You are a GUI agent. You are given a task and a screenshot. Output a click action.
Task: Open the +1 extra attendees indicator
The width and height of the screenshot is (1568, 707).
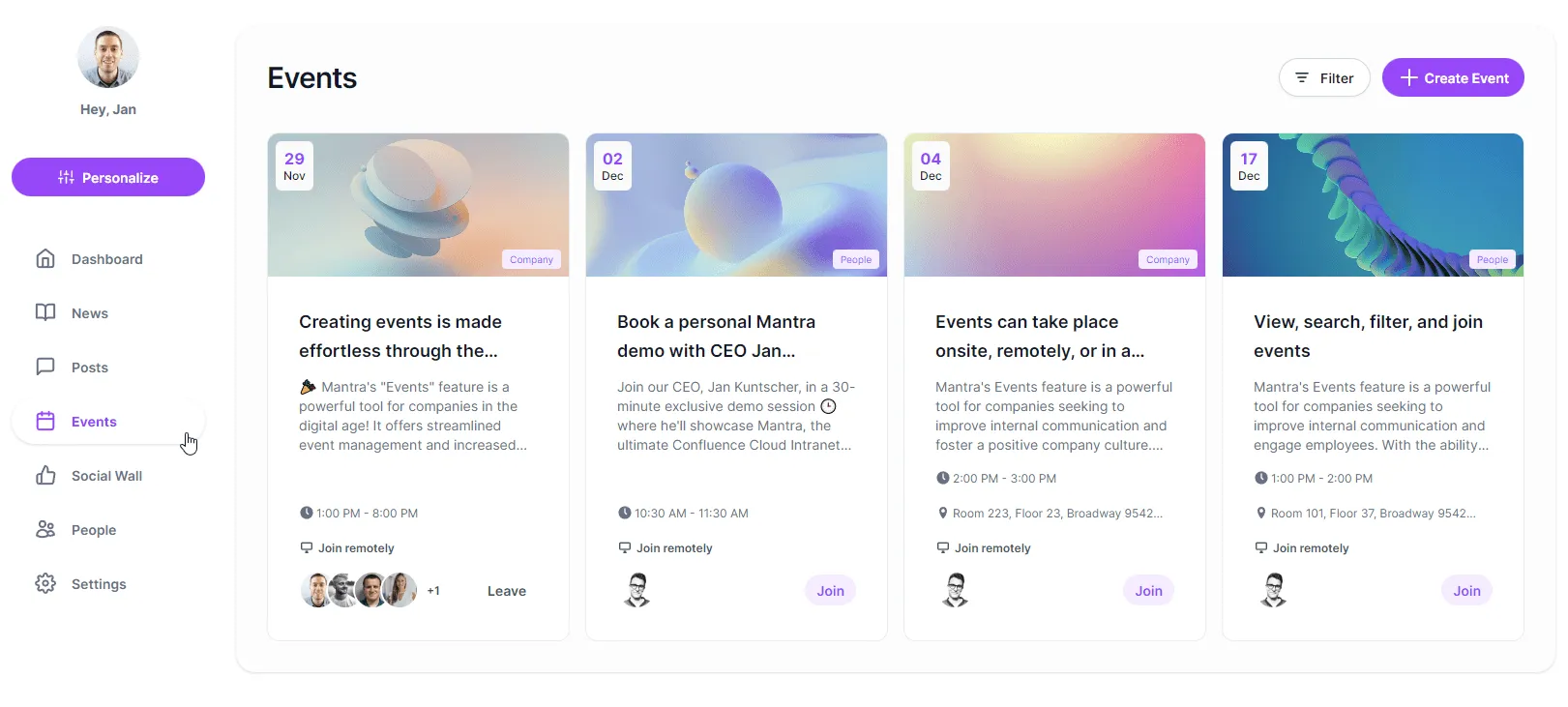(433, 591)
